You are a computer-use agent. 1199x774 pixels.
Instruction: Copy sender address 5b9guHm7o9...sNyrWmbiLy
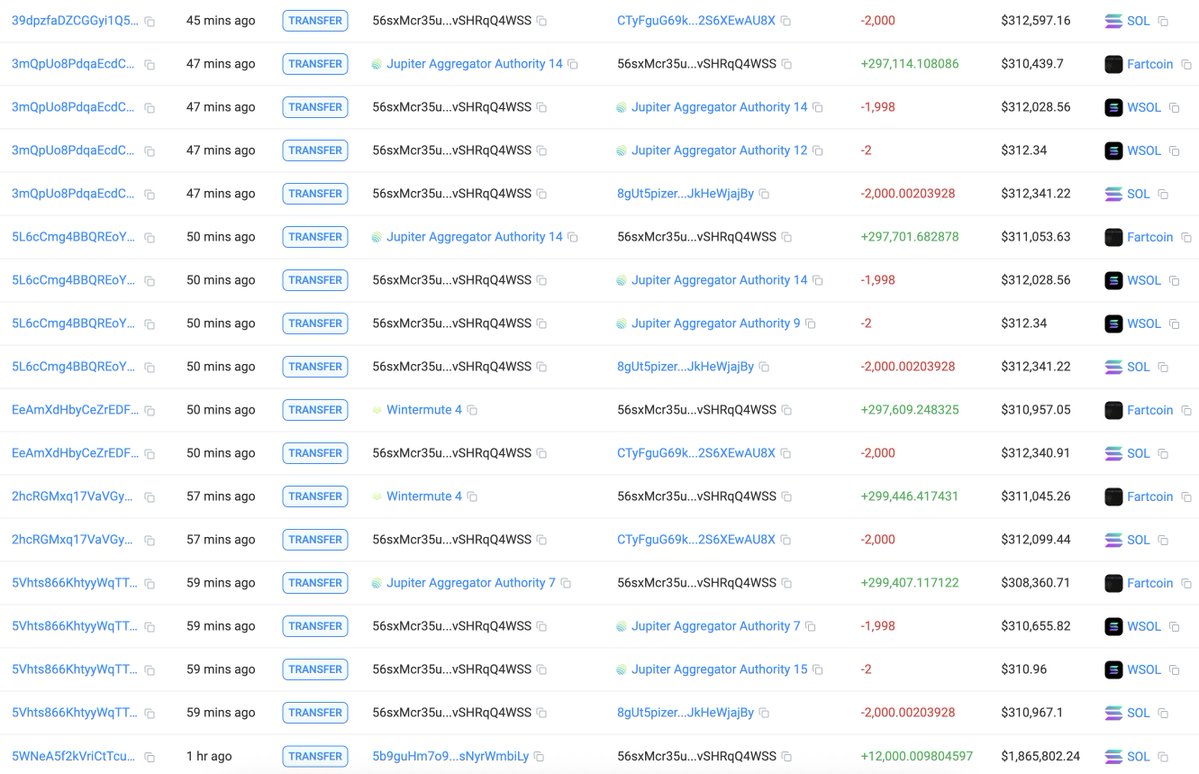pos(539,756)
